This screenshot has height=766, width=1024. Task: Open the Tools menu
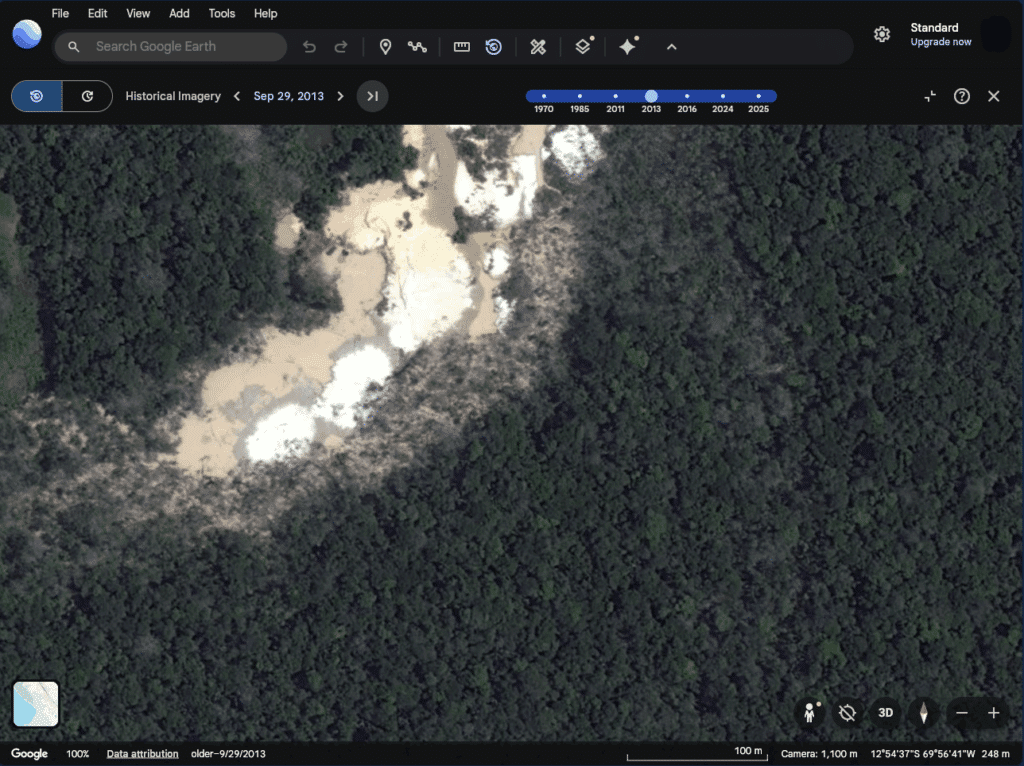coord(222,14)
